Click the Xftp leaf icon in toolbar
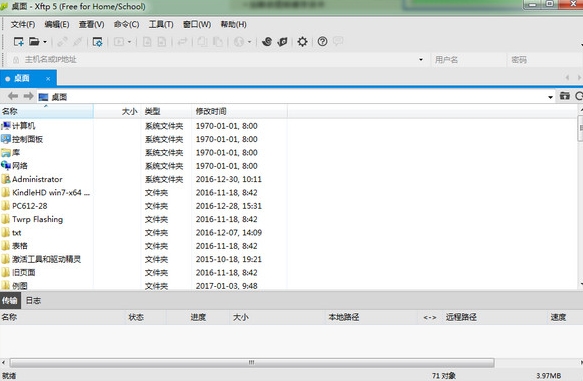 tap(283, 42)
